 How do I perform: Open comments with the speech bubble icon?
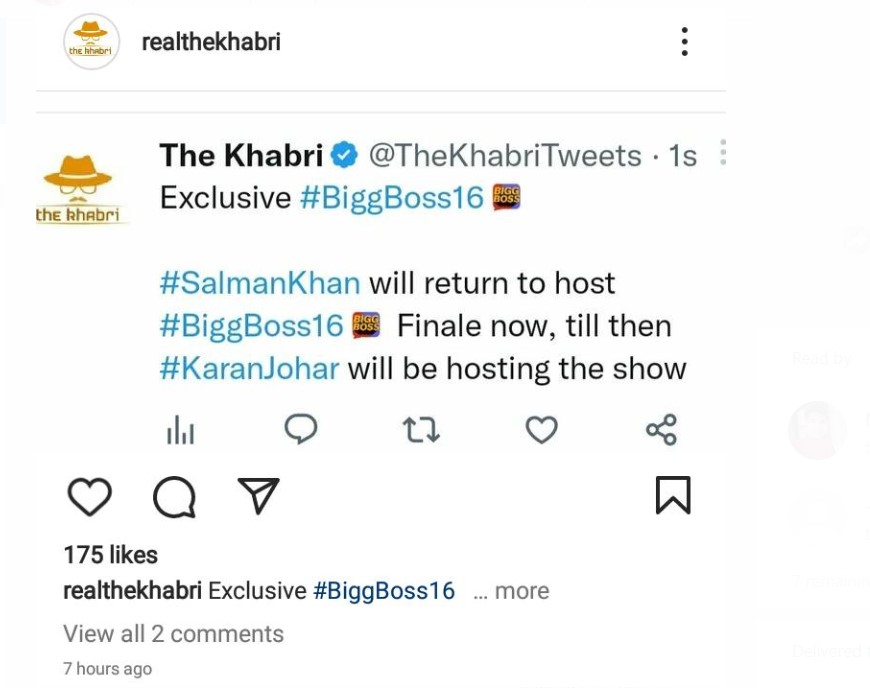point(174,496)
